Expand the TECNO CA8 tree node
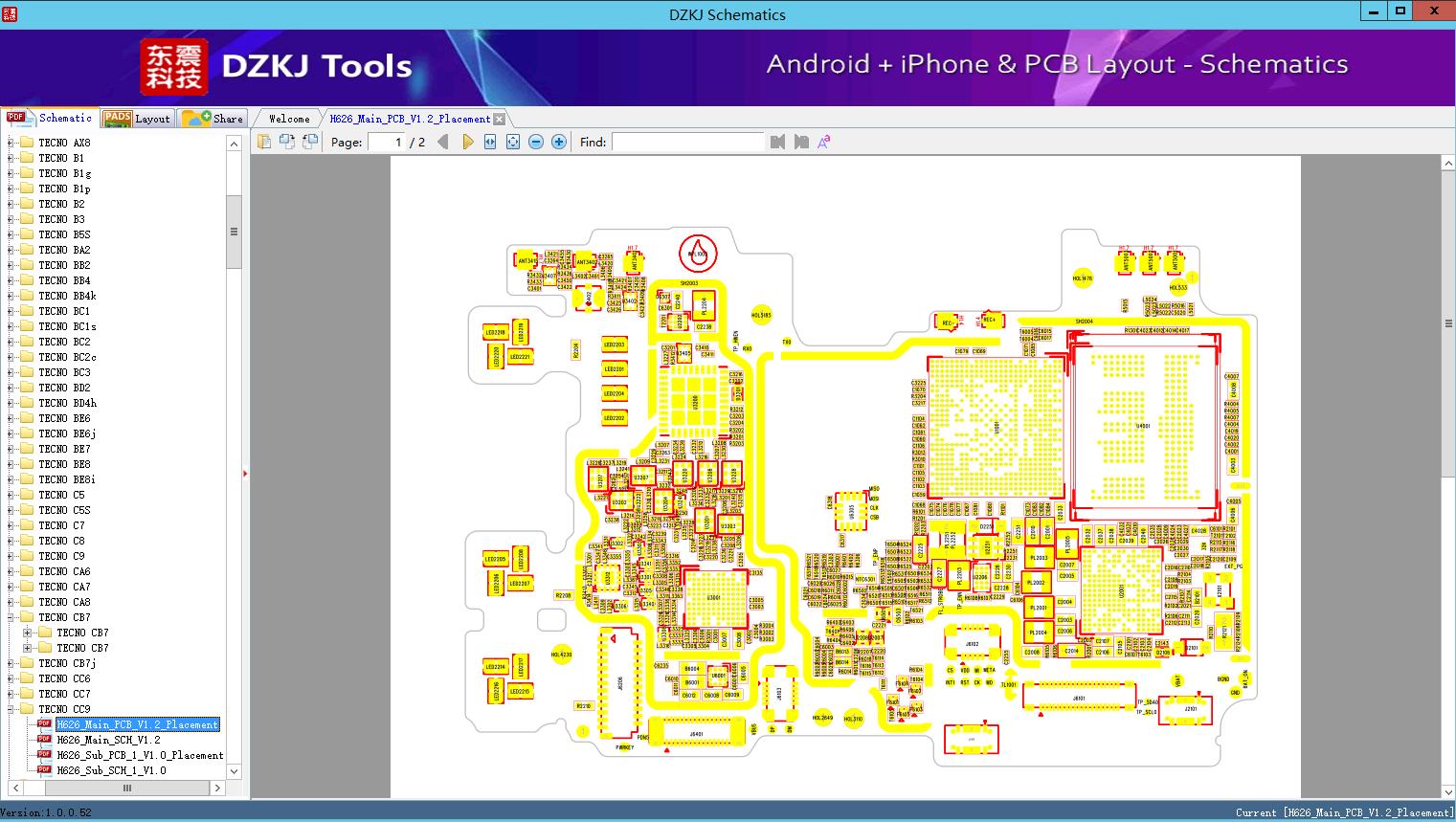Image resolution: width=1456 pixels, height=822 pixels. tap(11, 602)
